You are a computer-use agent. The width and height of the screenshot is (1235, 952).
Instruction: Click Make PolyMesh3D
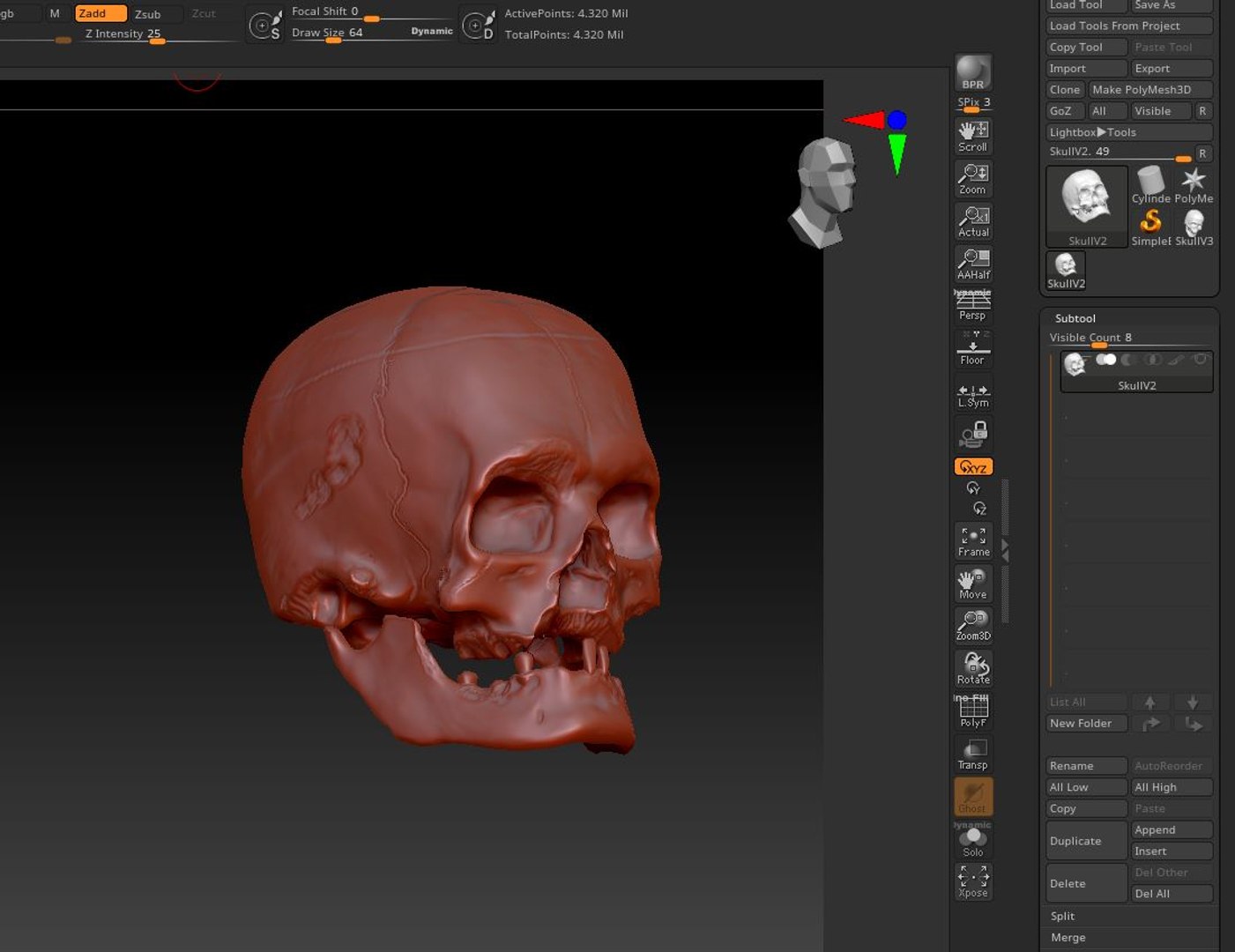pos(1150,89)
